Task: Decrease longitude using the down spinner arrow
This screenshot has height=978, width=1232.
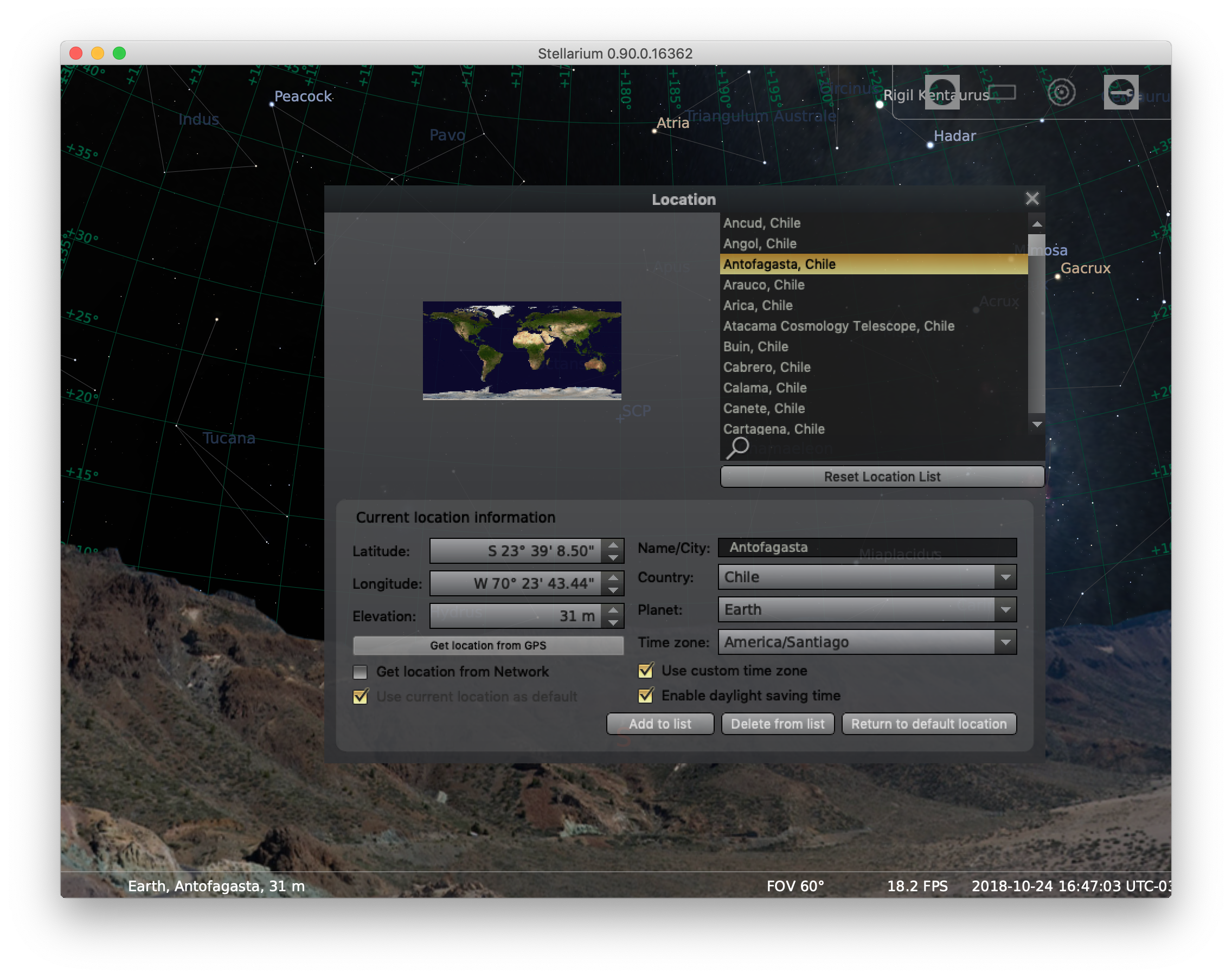Action: pyautogui.click(x=613, y=589)
